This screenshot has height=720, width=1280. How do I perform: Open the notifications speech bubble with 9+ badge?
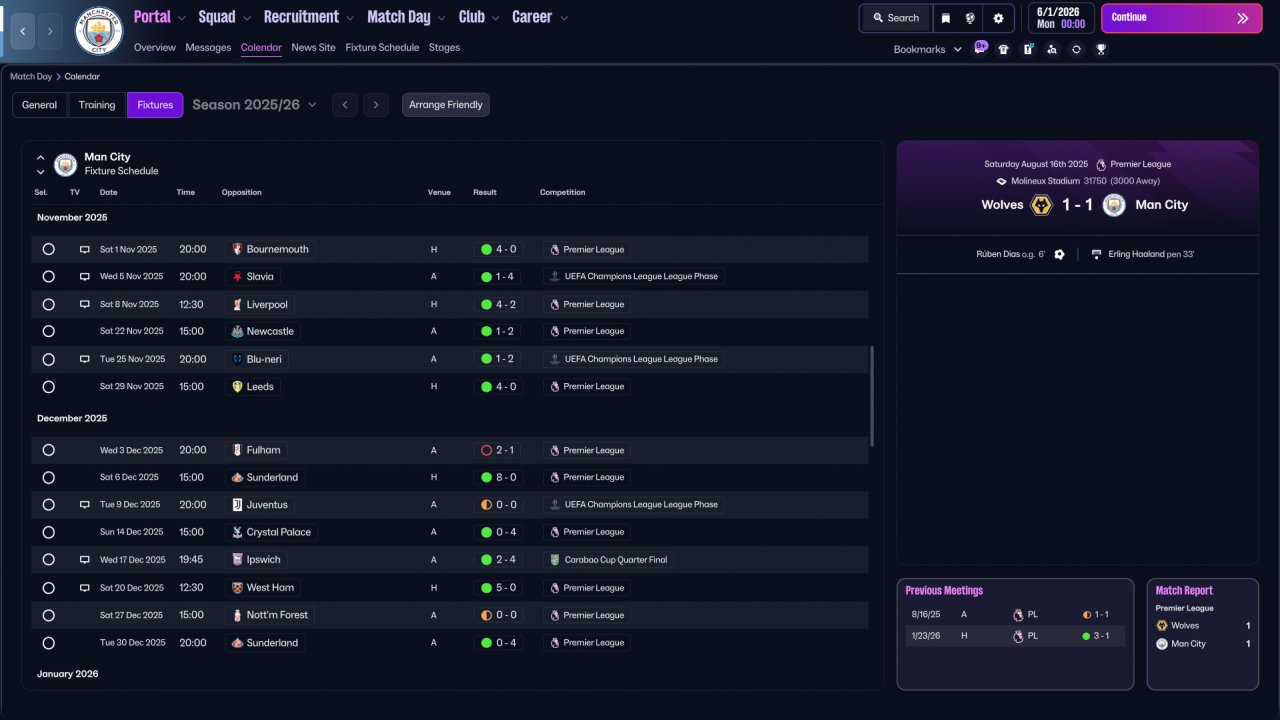pyautogui.click(x=980, y=49)
